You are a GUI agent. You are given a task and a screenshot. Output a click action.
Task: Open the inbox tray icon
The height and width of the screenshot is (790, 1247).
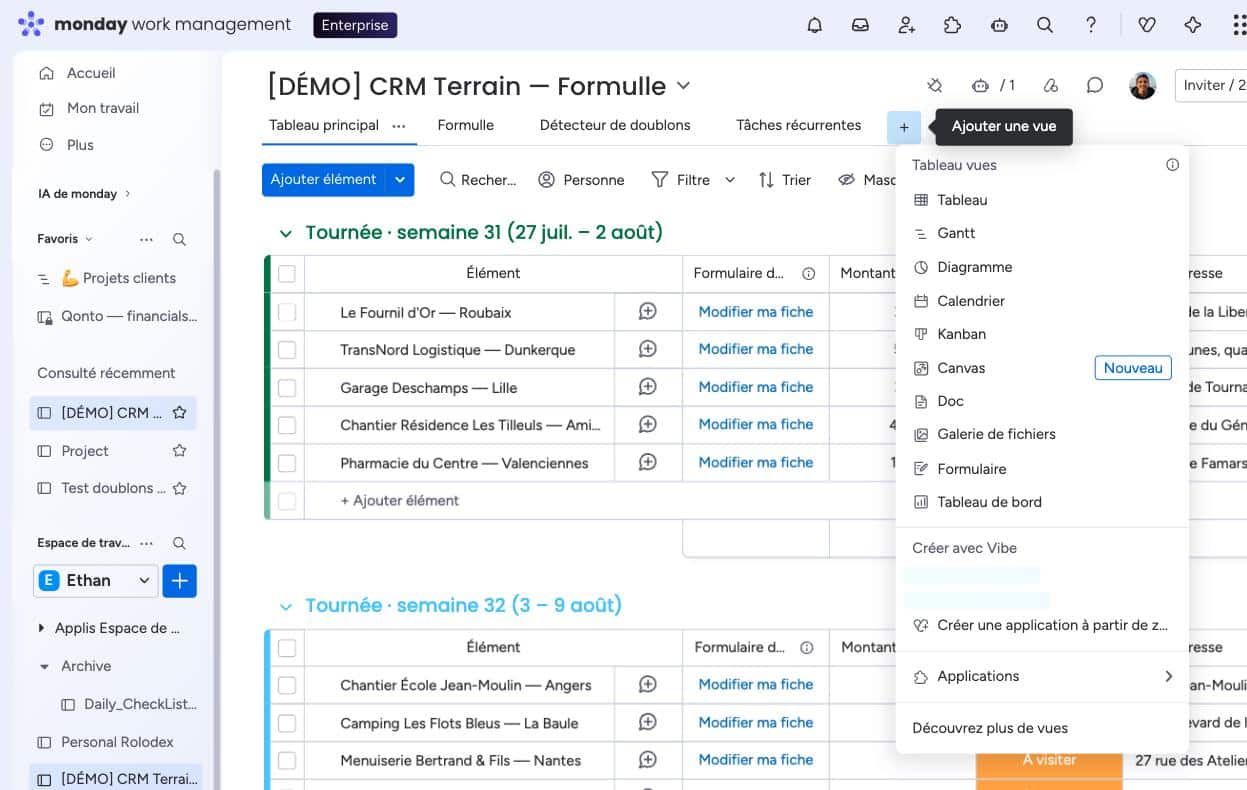pyautogui.click(x=860, y=25)
